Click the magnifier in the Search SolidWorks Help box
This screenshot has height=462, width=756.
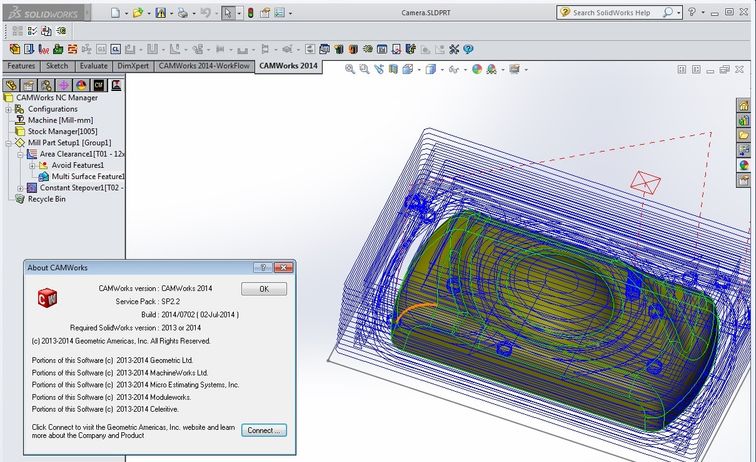(667, 13)
